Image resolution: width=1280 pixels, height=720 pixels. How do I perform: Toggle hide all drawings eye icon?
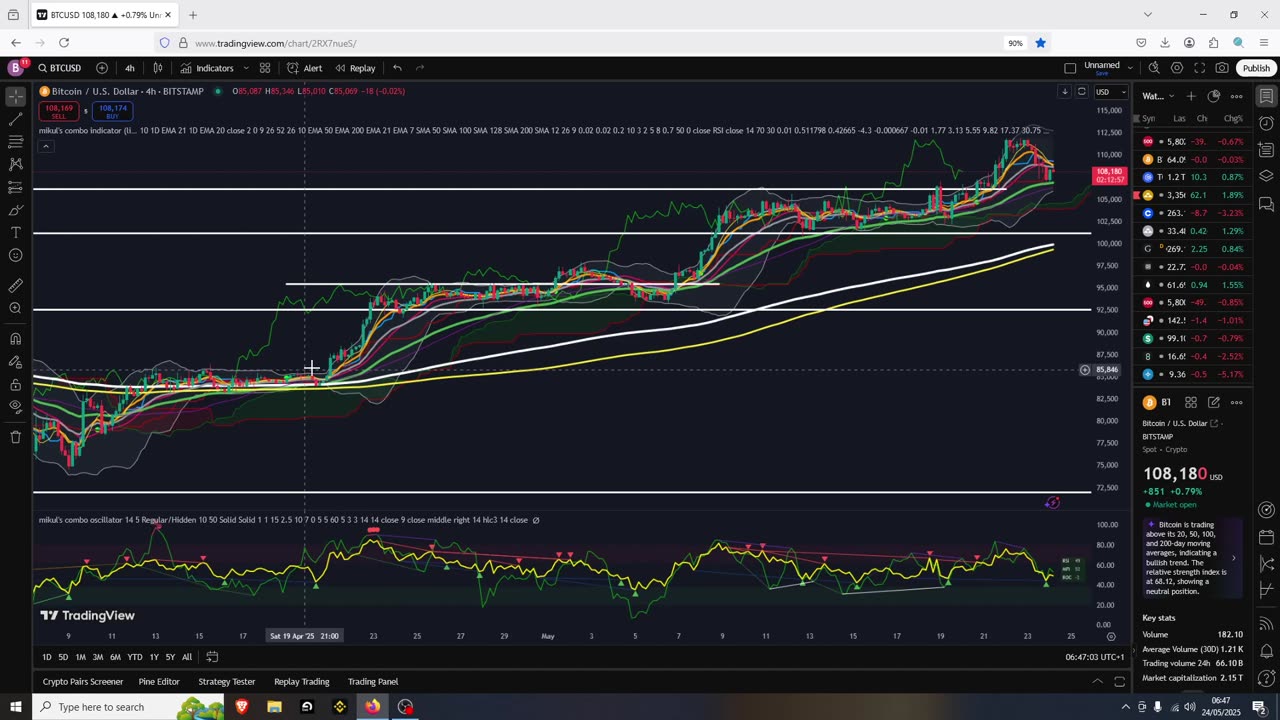(15, 406)
